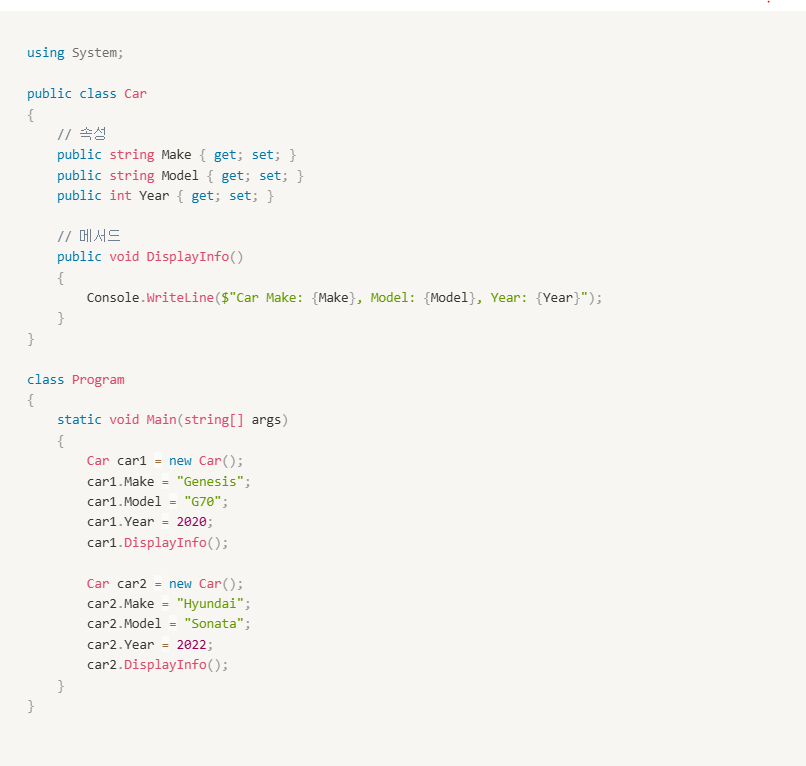The height and width of the screenshot is (766, 806).
Task: Click 'Car car1 = new Car();' line
Action: click(x=164, y=461)
